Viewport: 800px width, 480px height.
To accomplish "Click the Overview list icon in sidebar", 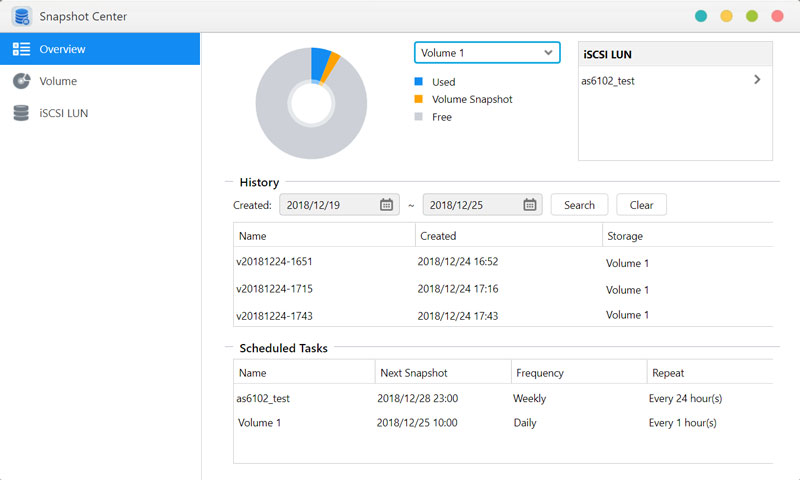I will tap(21, 49).
